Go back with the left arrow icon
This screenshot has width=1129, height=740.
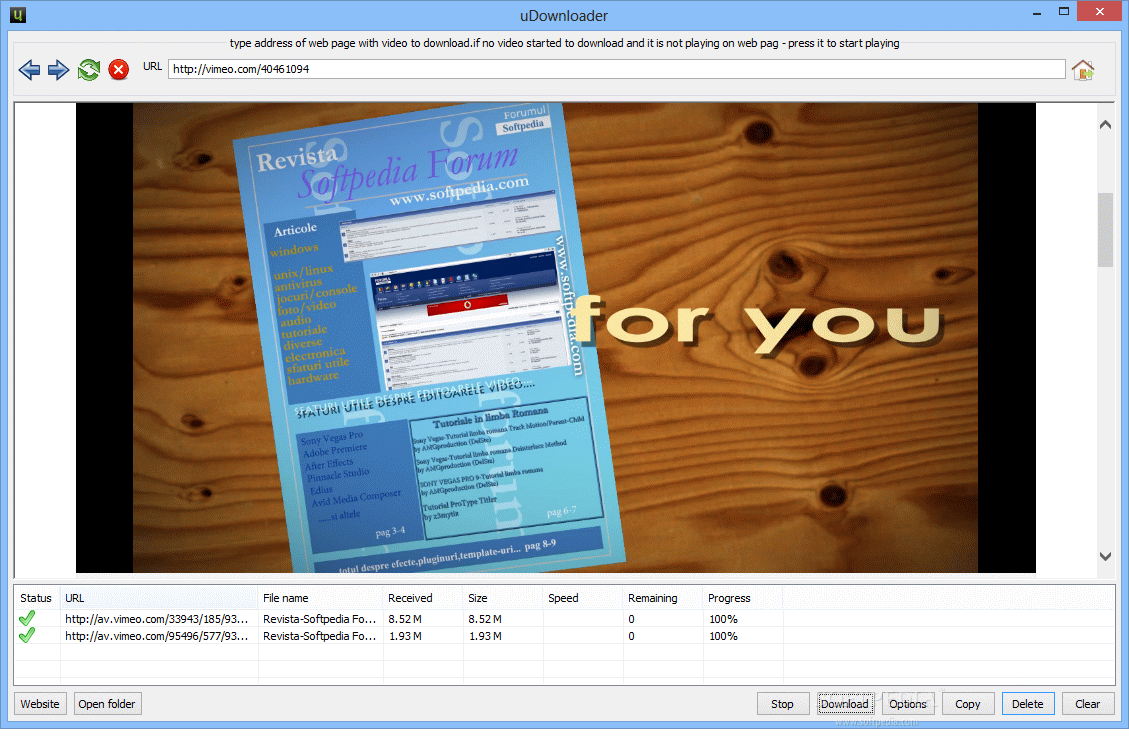pos(30,70)
